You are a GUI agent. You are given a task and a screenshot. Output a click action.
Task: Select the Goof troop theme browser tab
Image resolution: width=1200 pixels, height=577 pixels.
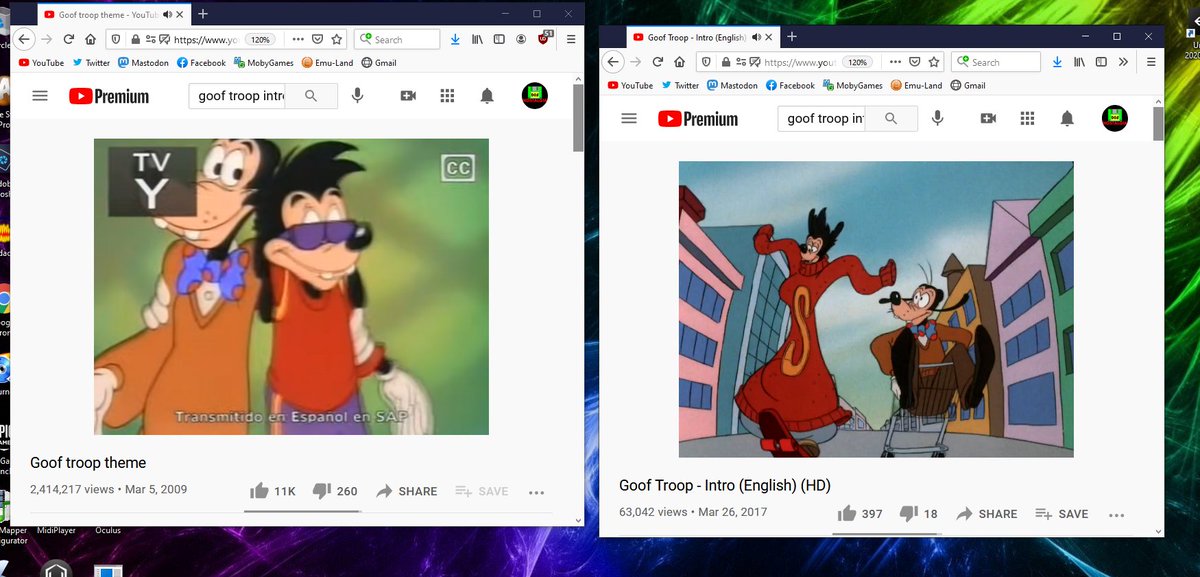[x=113, y=14]
